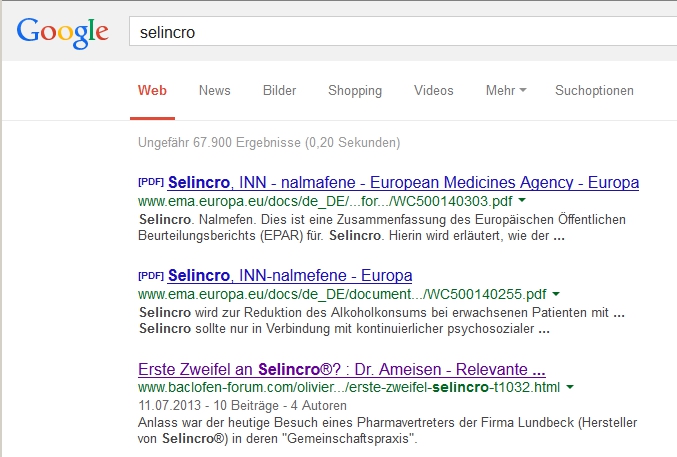The width and height of the screenshot is (677, 457).
Task: Switch to the News tab
Action: coord(214,90)
